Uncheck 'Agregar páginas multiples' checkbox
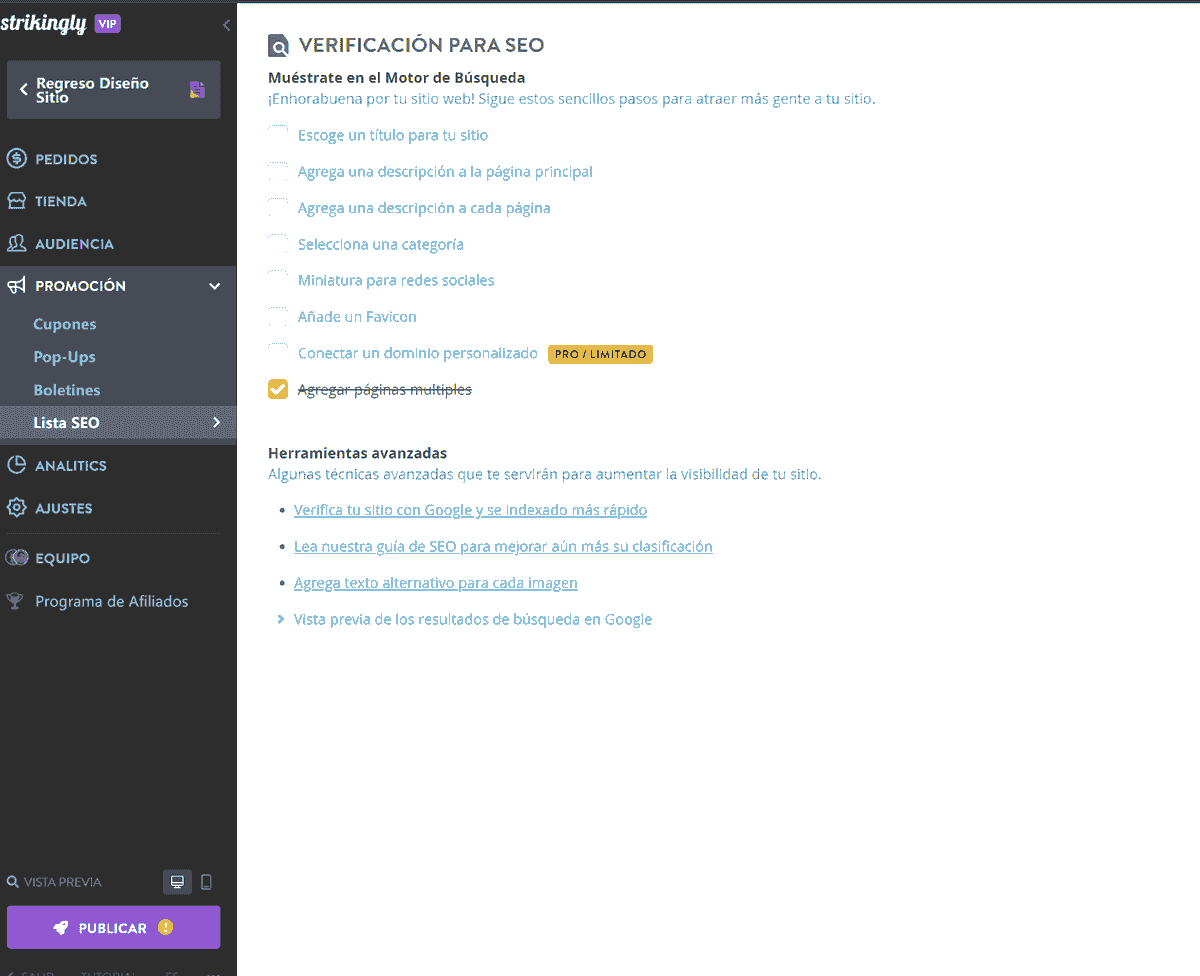This screenshot has width=1200, height=976. pos(278,389)
